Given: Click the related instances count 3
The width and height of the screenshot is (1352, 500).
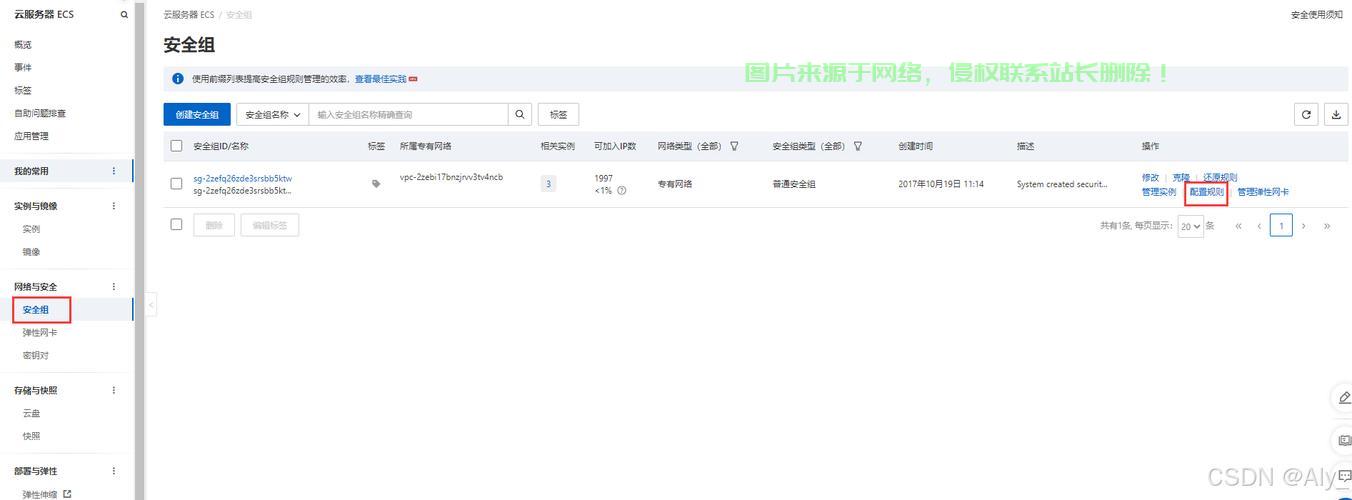Looking at the screenshot, I should (x=548, y=184).
